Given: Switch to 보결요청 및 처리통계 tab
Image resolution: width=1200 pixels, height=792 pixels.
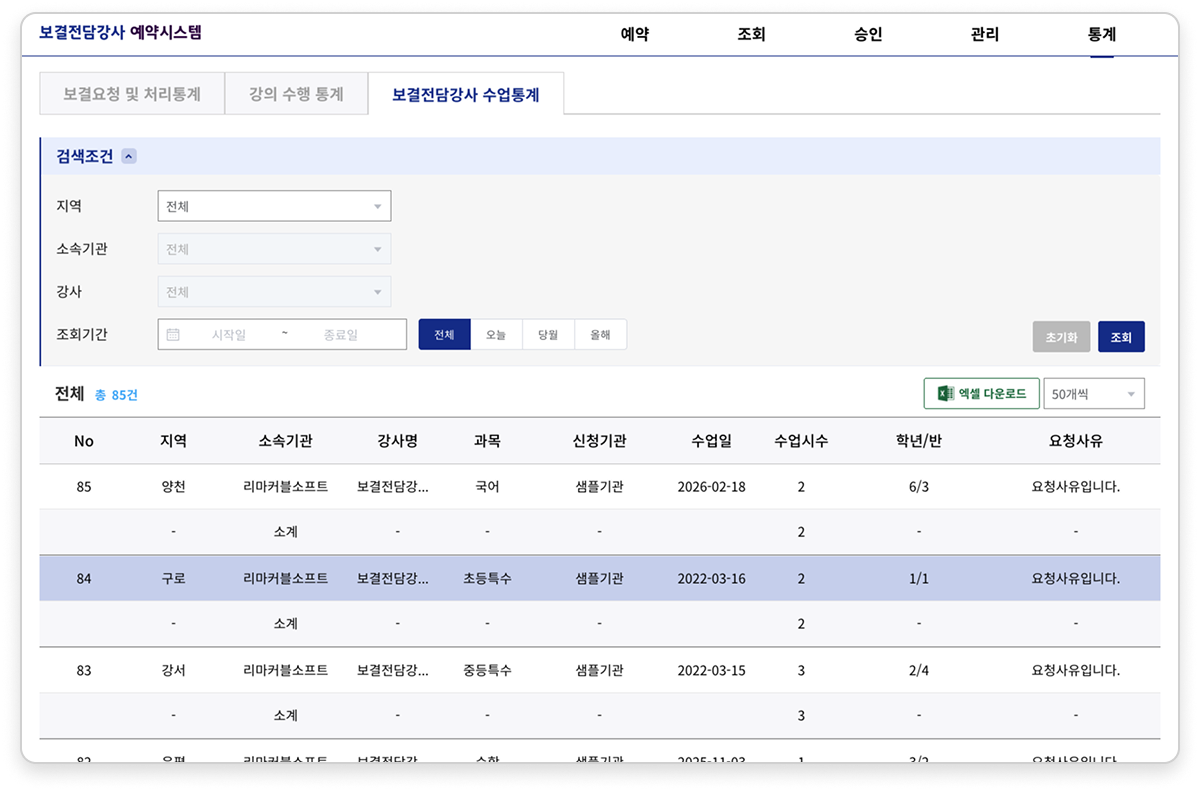Looking at the screenshot, I should (x=131, y=94).
